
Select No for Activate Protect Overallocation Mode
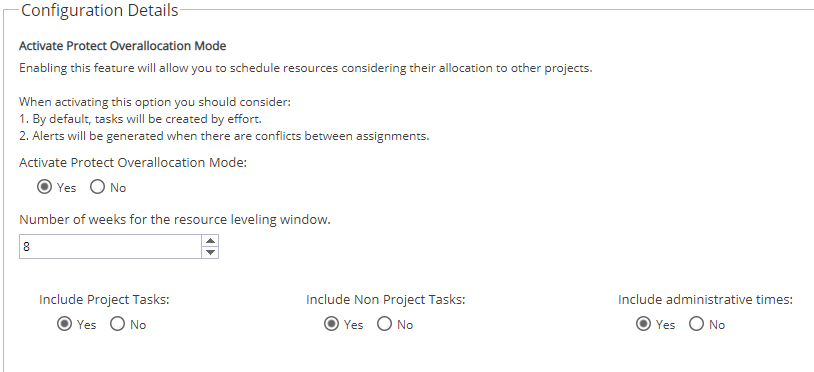pos(98,187)
